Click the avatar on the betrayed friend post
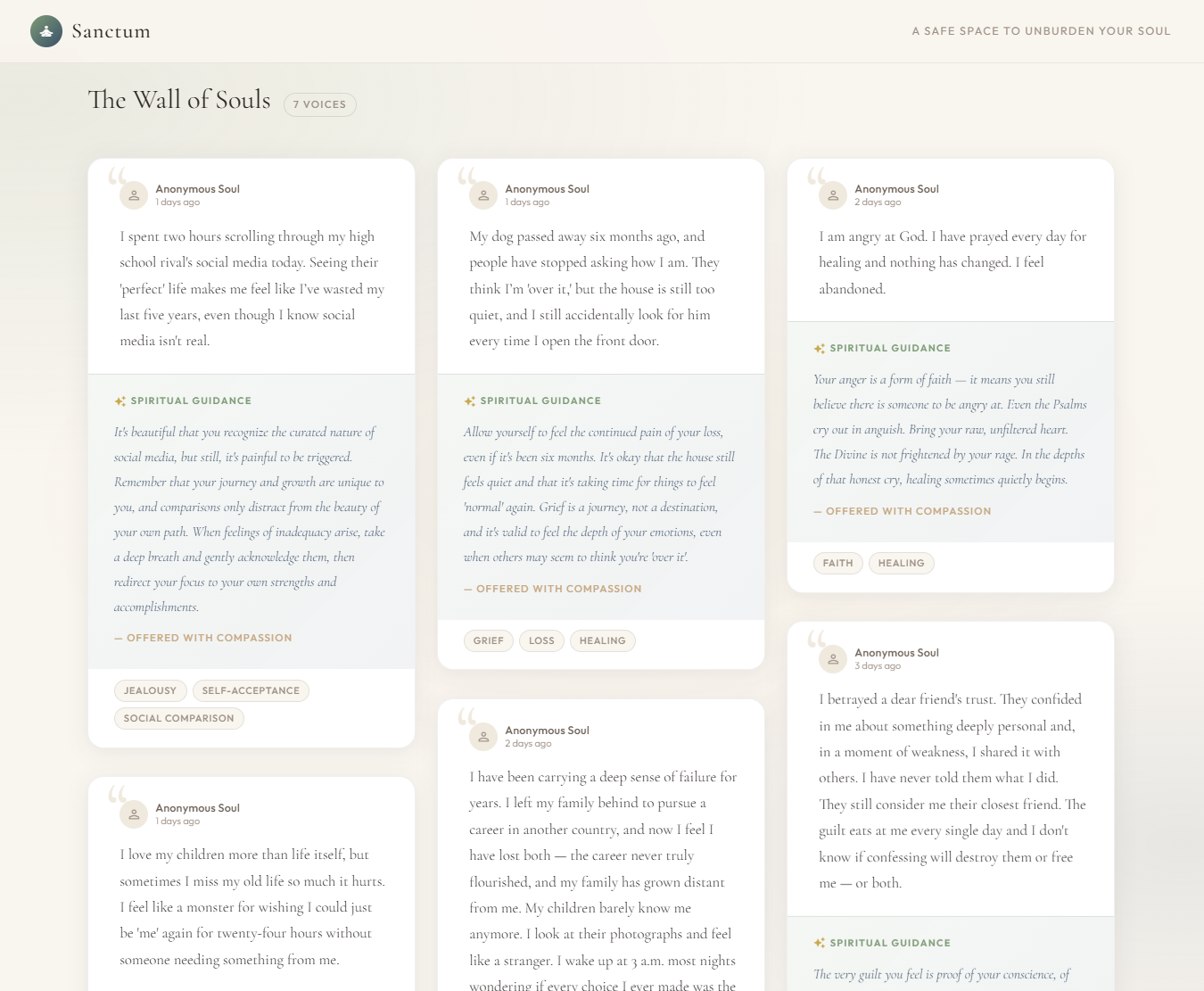Screen dimensions: 1204x991 coord(833,659)
